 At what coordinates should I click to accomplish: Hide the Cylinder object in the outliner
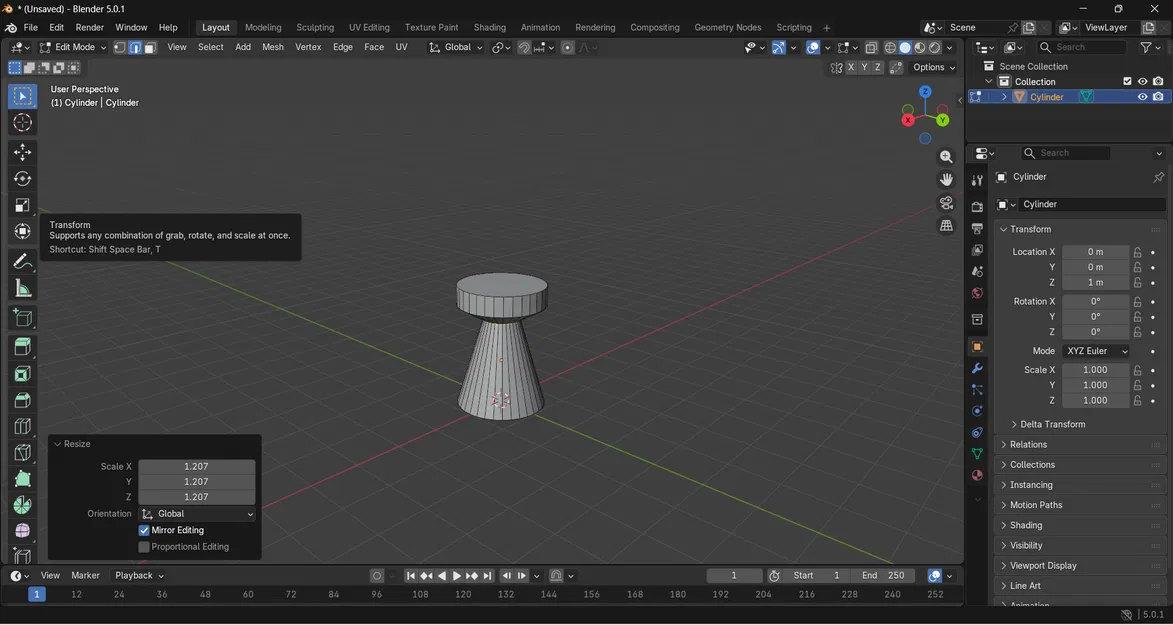tap(1141, 97)
